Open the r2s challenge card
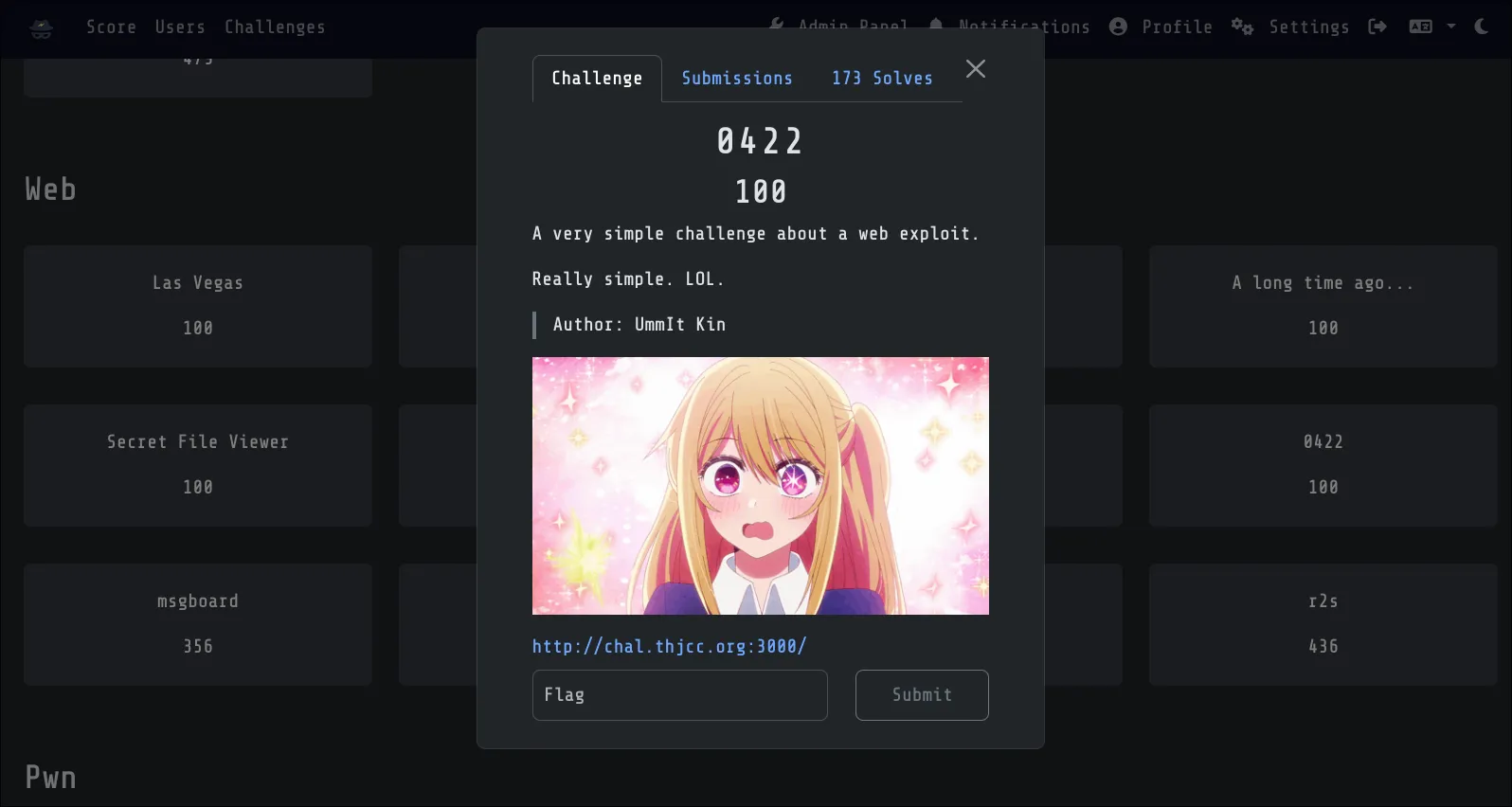This screenshot has height=807, width=1512. pos(1323,624)
